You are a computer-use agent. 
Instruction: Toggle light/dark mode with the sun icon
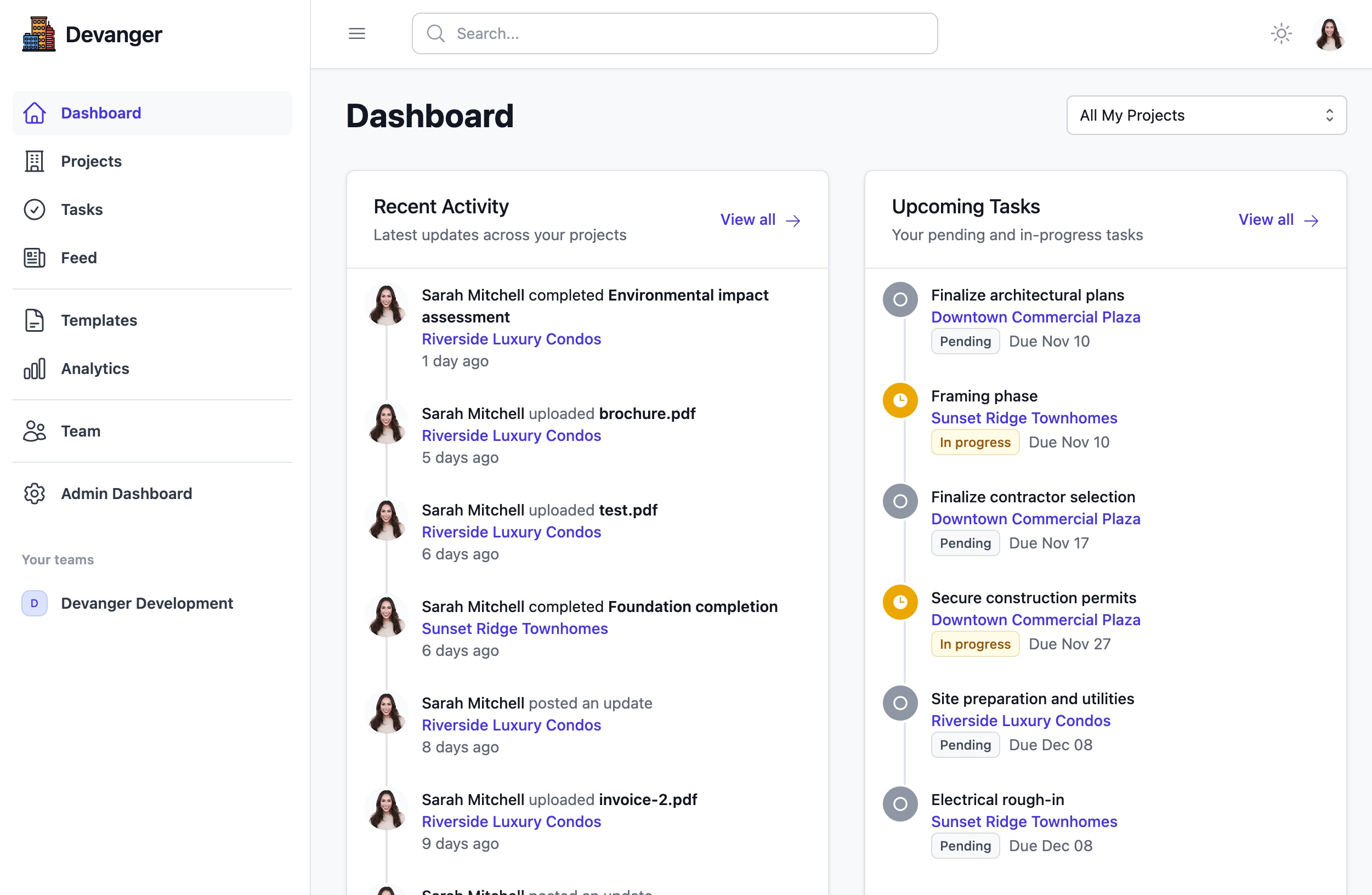click(1281, 33)
